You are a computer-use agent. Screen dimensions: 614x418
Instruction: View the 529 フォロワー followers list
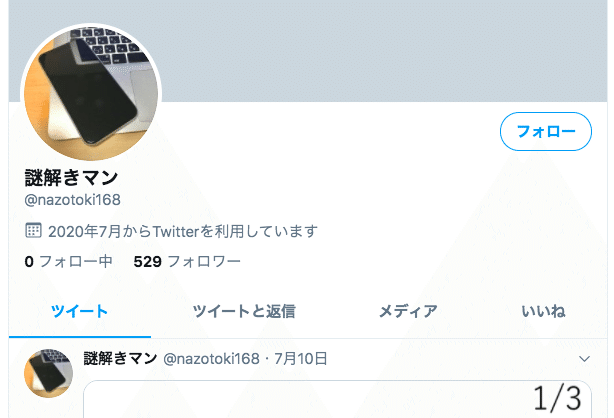(x=187, y=261)
